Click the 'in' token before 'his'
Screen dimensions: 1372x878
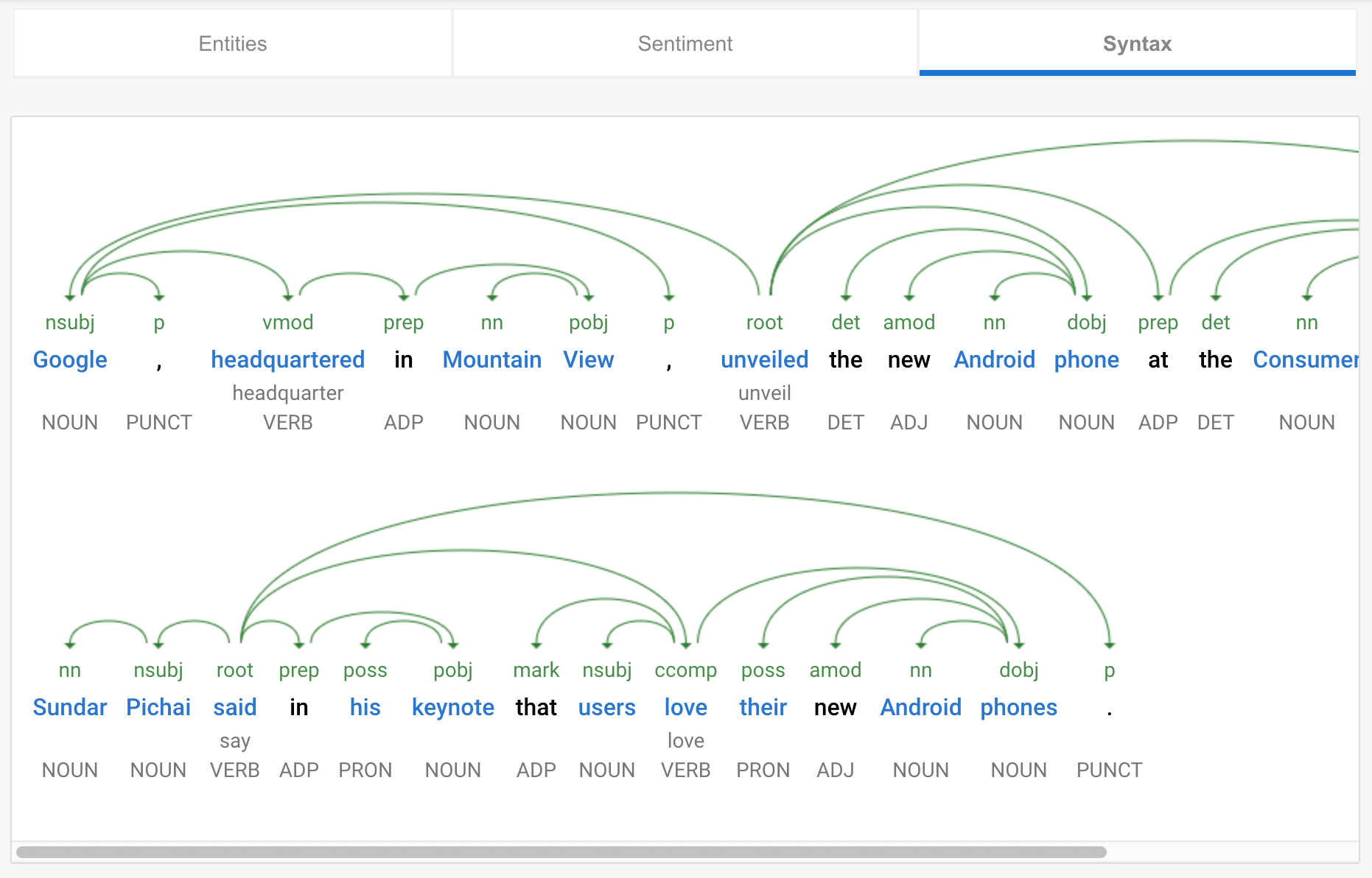[x=298, y=707]
